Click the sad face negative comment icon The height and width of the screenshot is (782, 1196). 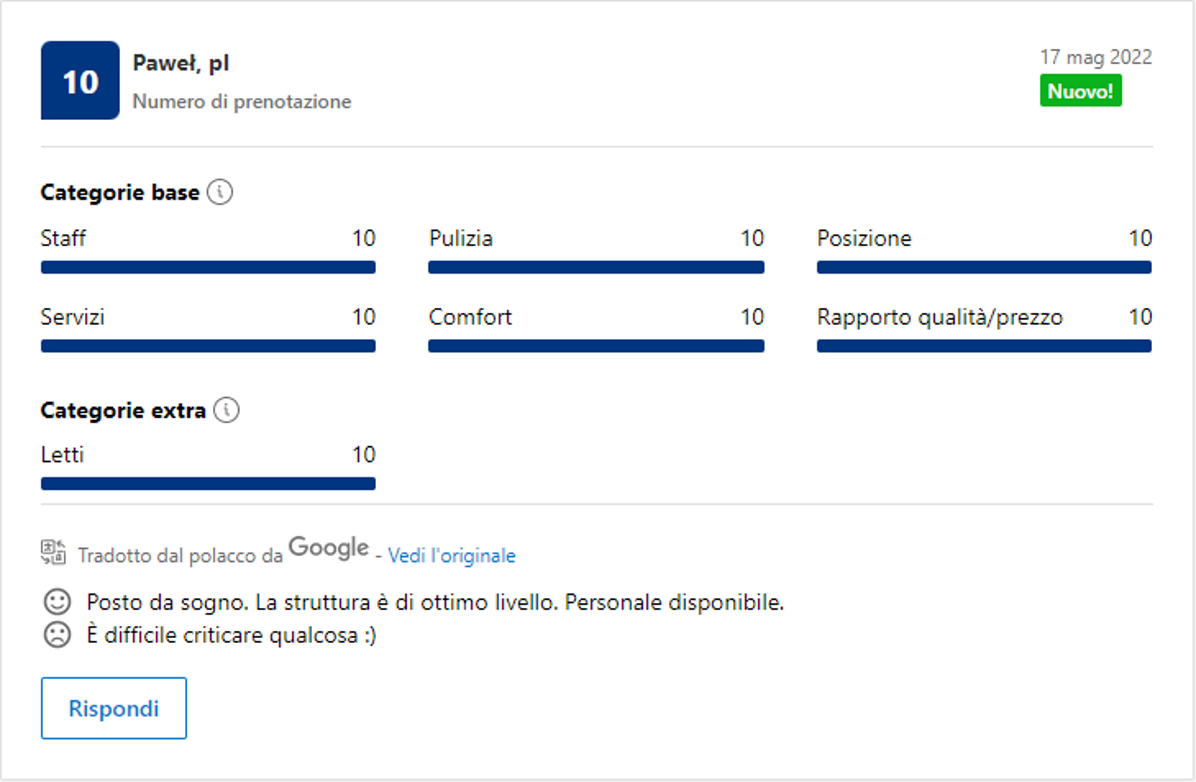pyautogui.click(x=58, y=634)
